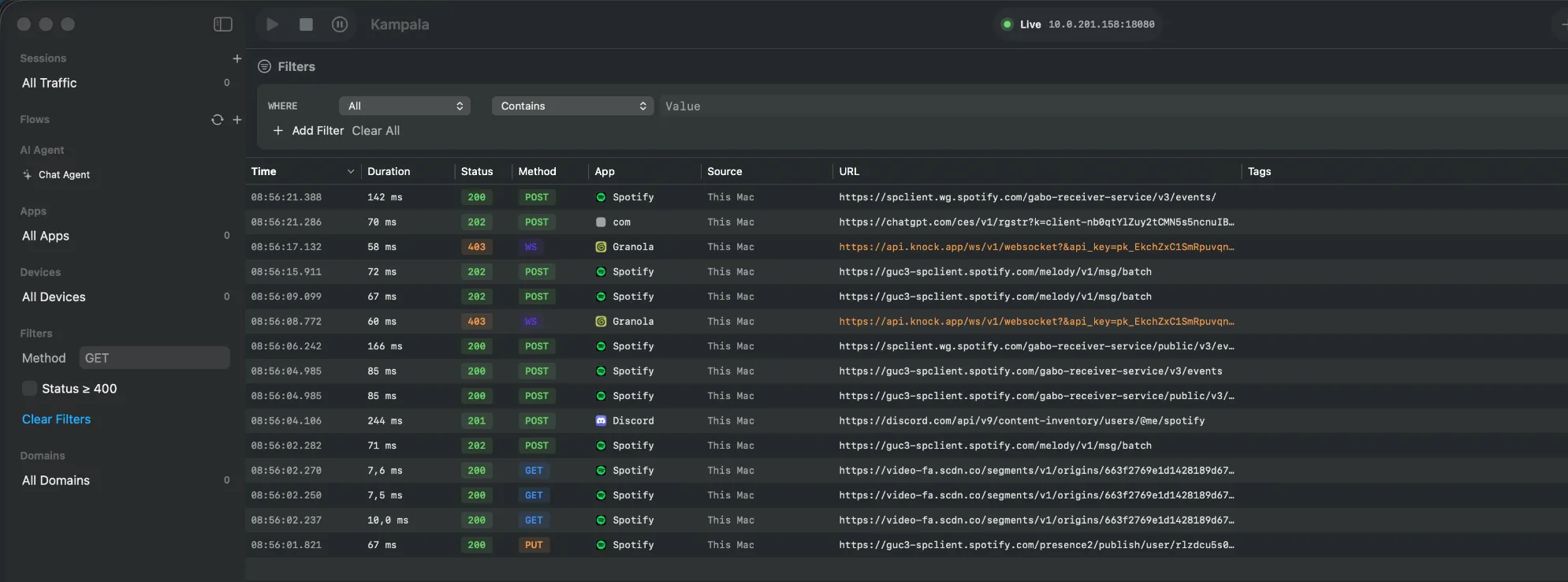
Task: Open the WHERE field dropdown set to All
Action: click(x=404, y=106)
